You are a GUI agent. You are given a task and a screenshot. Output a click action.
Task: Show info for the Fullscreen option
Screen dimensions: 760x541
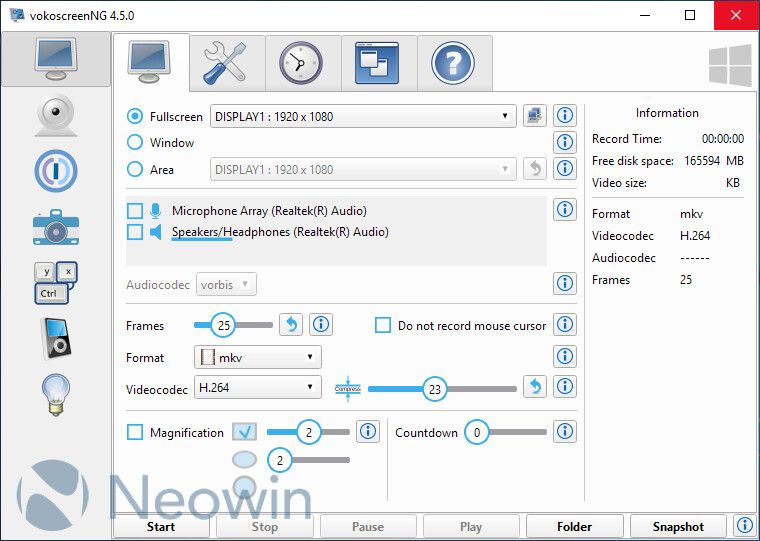[x=565, y=116]
